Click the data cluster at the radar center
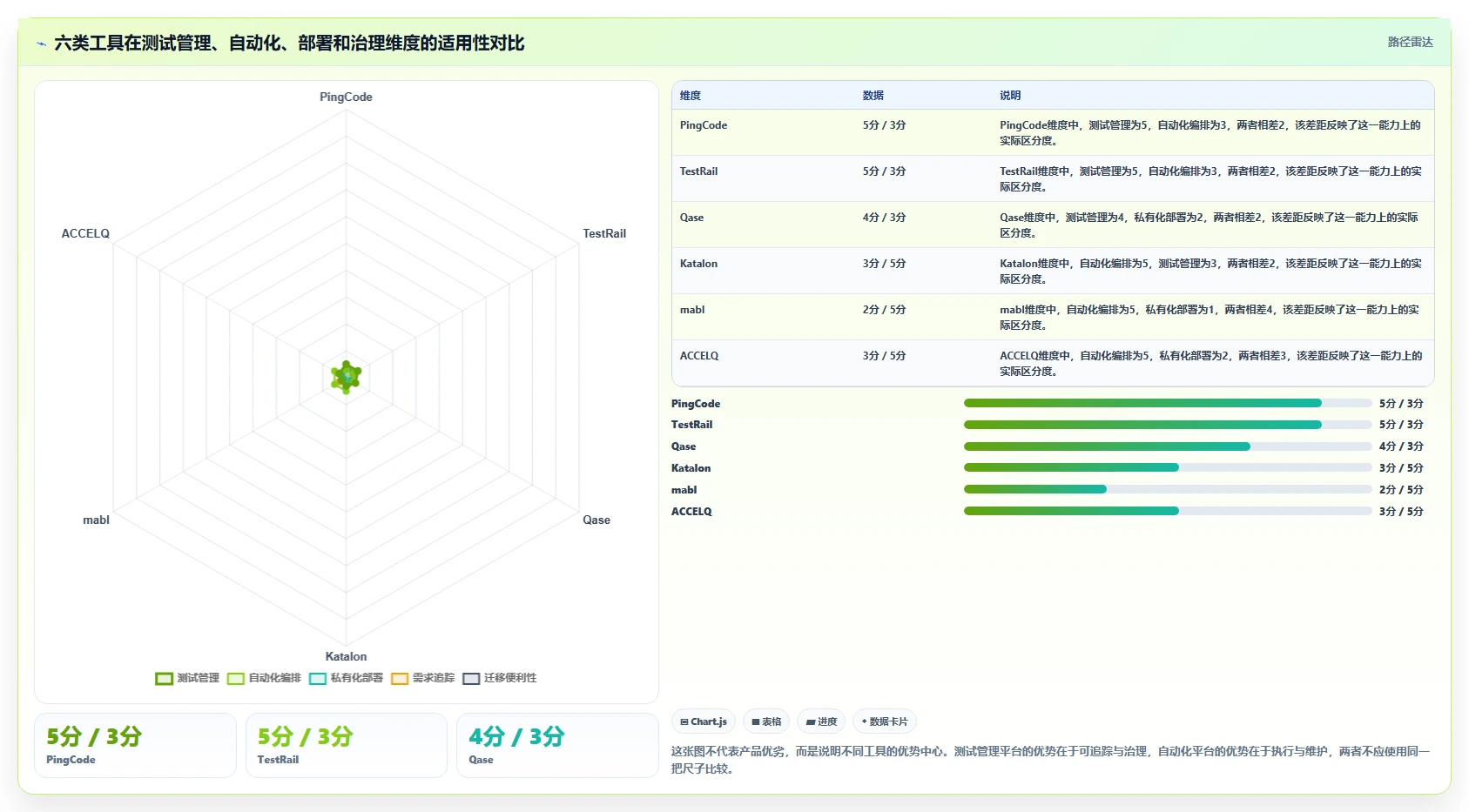 pos(347,377)
